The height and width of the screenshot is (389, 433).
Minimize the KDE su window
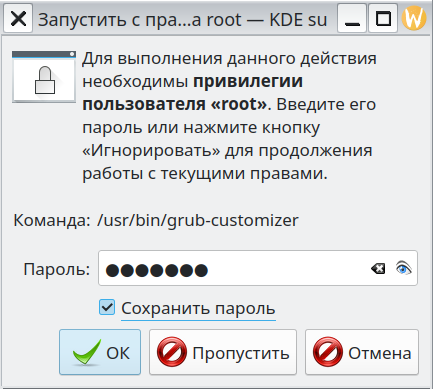(x=352, y=18)
